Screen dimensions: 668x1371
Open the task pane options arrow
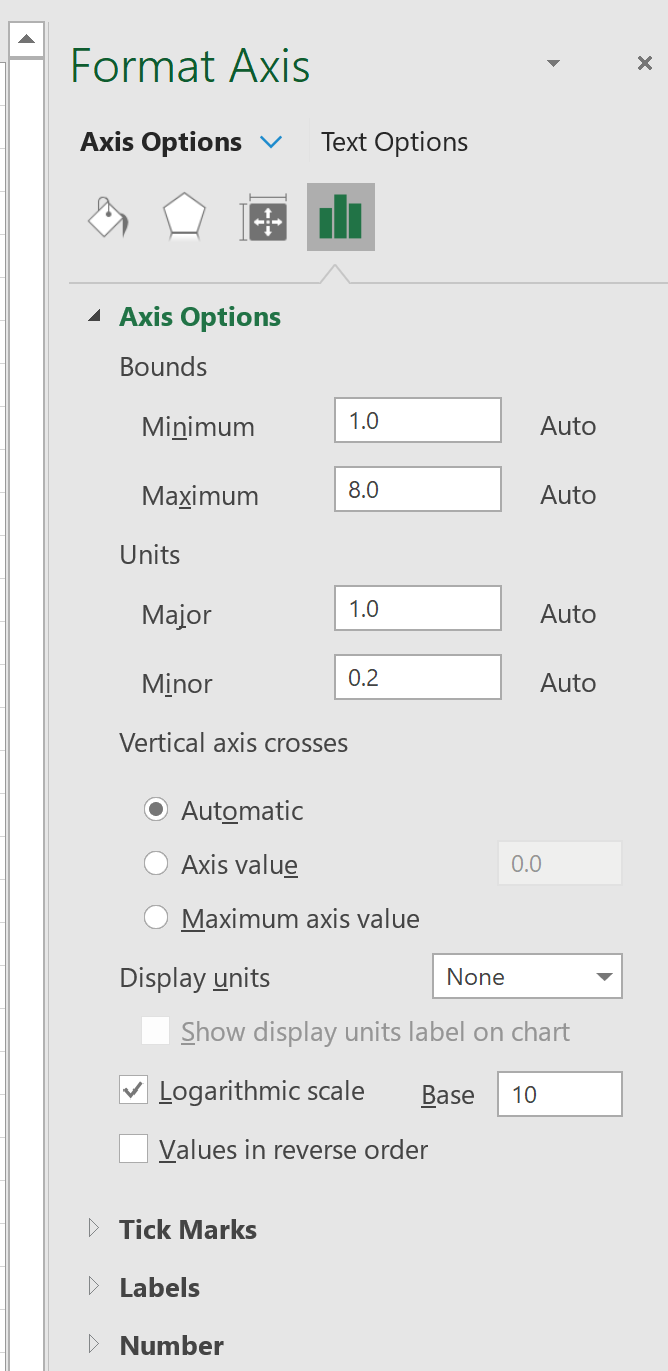tap(553, 64)
